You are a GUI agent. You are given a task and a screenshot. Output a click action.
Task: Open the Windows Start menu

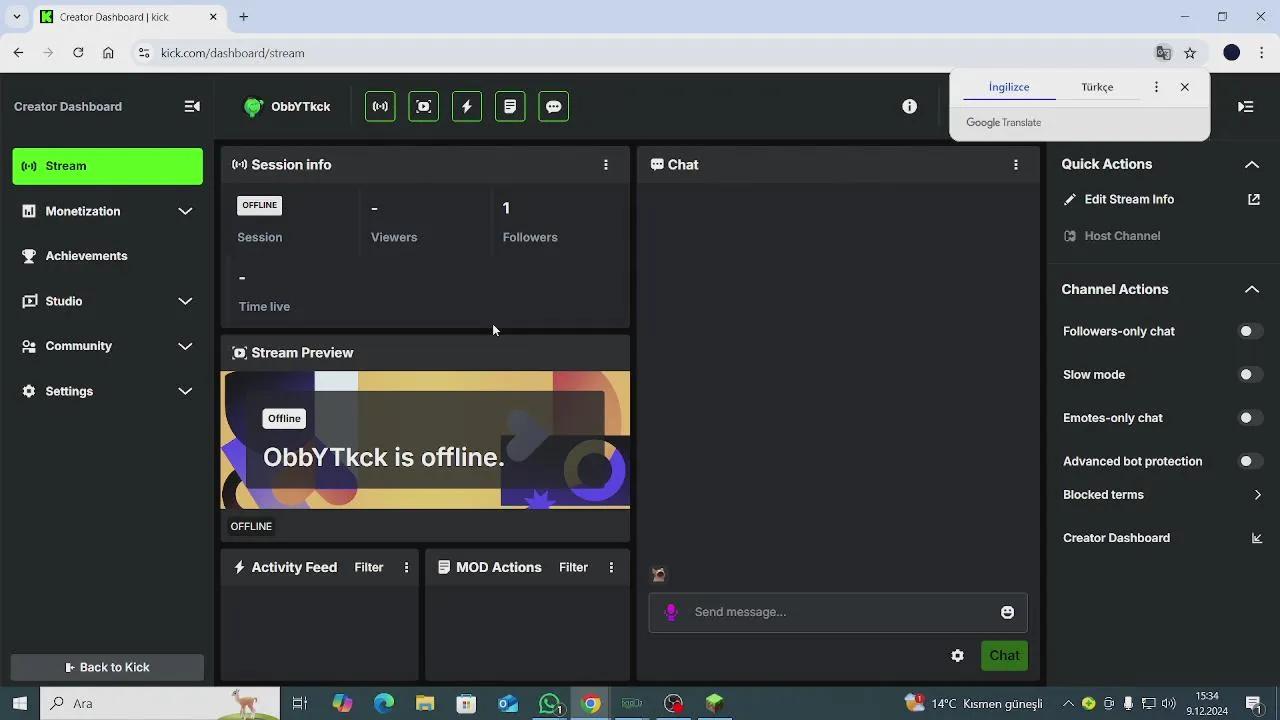(x=19, y=704)
